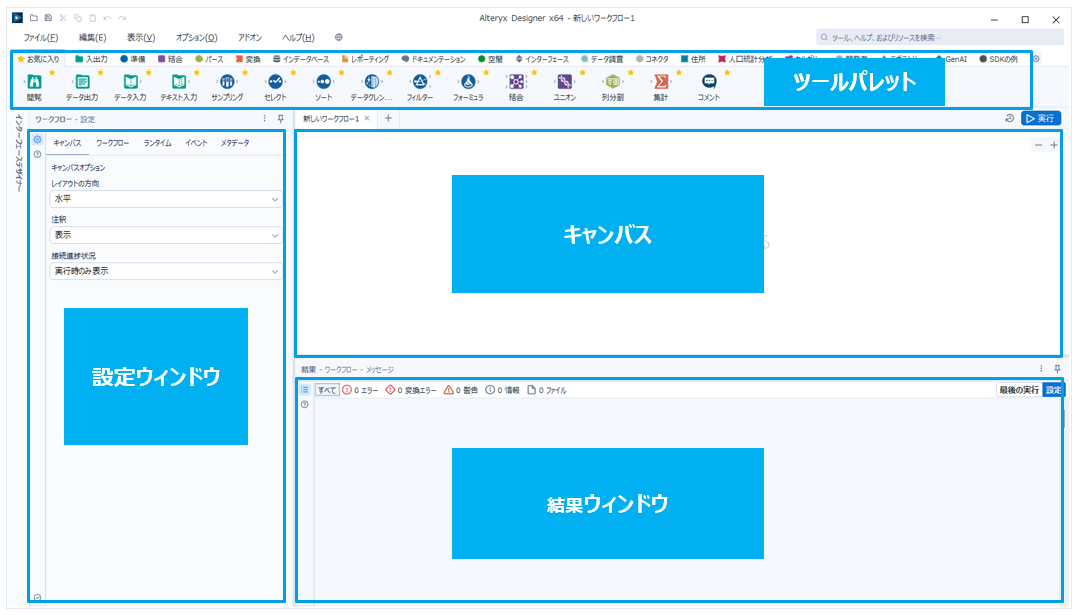Select the データ入力 tool icon
1080x615 pixels.
click(x=130, y=82)
